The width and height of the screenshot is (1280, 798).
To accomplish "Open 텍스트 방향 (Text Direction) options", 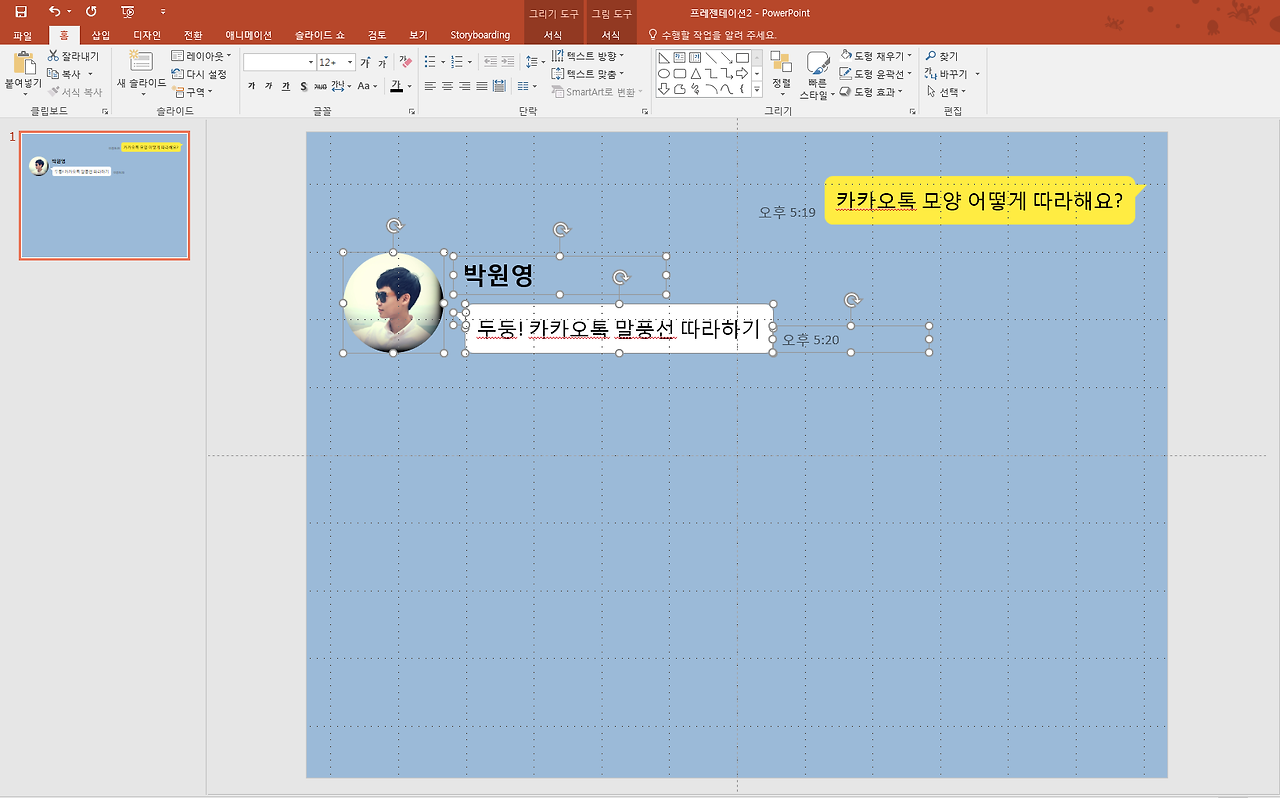I will (588, 56).
